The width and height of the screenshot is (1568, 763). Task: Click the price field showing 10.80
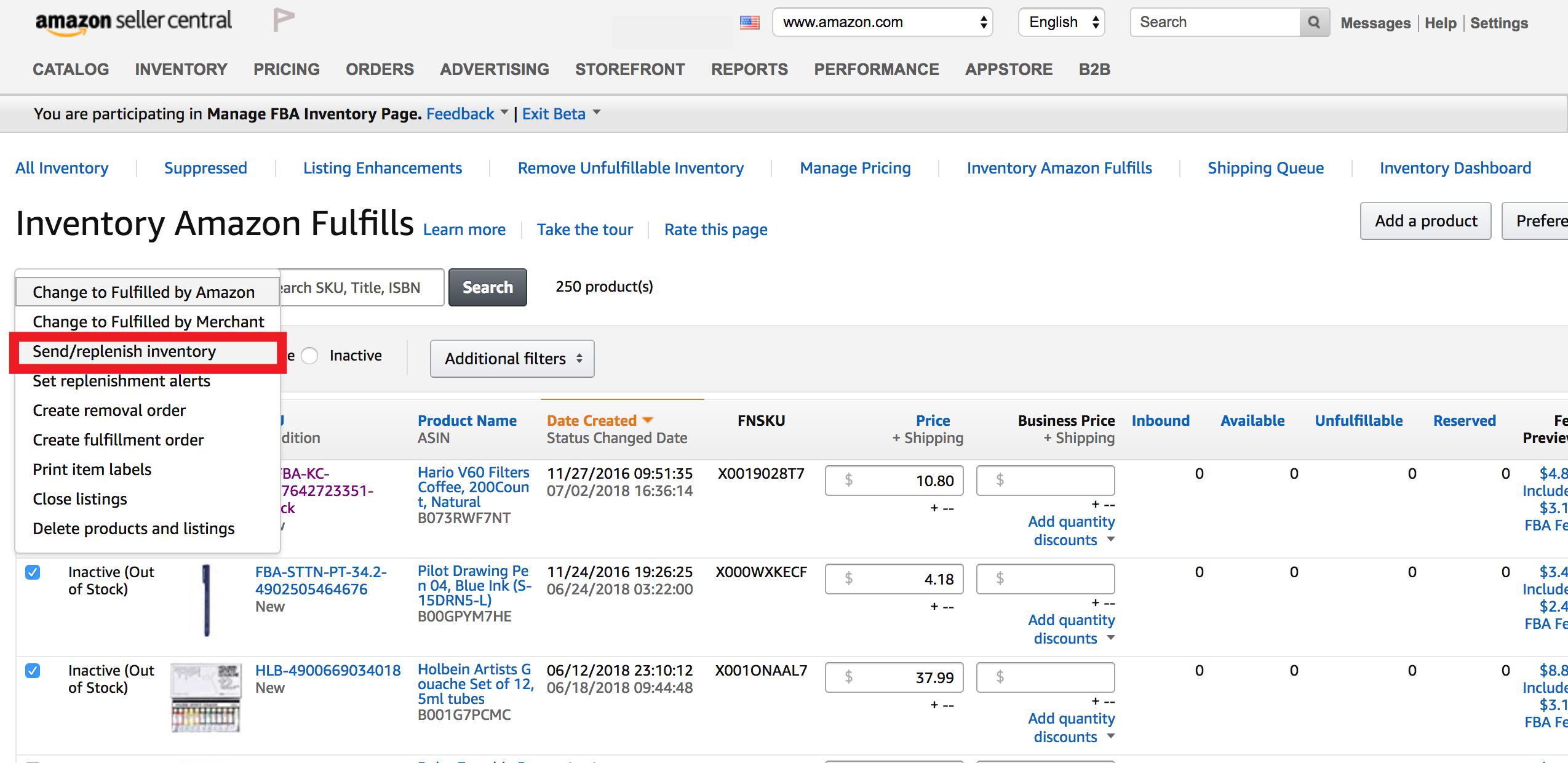click(x=894, y=481)
